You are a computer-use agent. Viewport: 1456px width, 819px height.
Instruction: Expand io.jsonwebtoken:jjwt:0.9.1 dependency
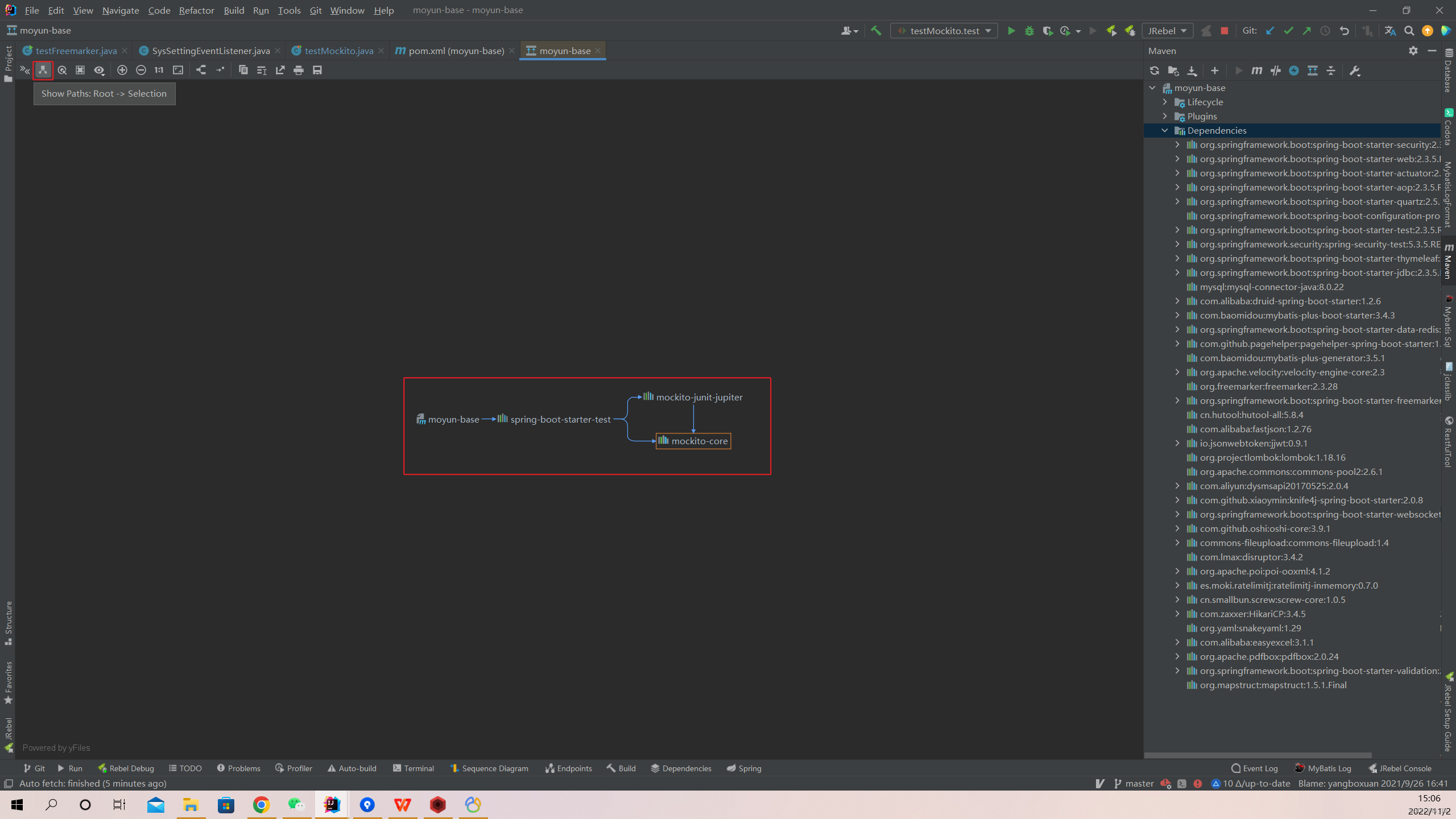coord(1177,443)
